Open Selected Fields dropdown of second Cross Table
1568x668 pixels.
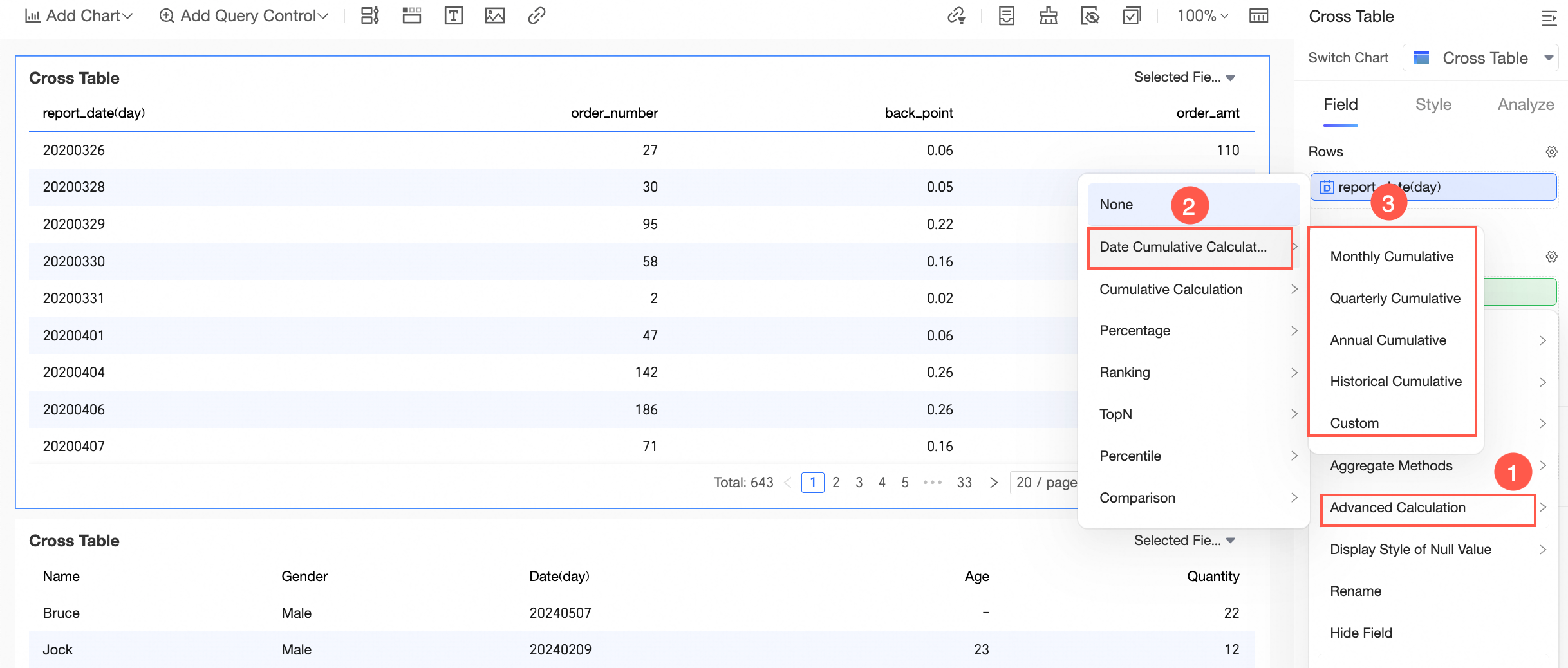pyautogui.click(x=1184, y=541)
